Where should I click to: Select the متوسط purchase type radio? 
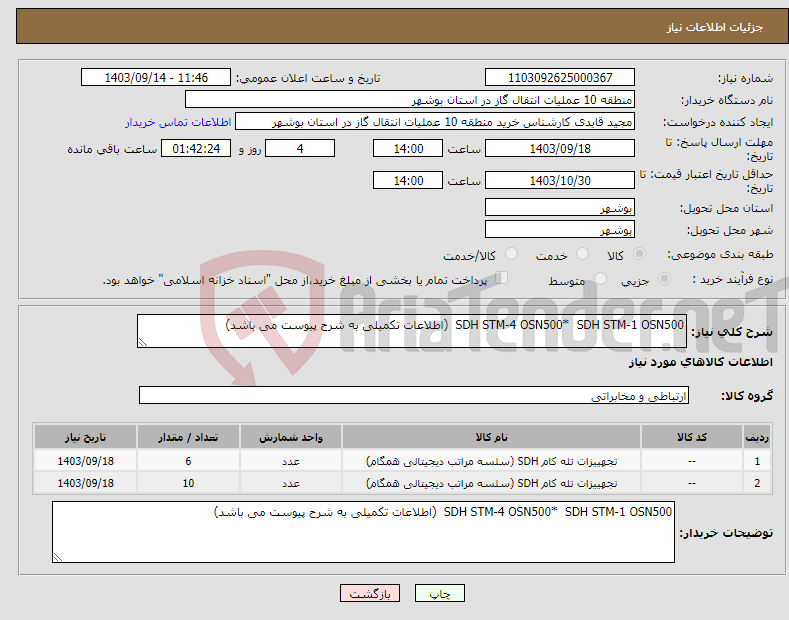[x=600, y=279]
